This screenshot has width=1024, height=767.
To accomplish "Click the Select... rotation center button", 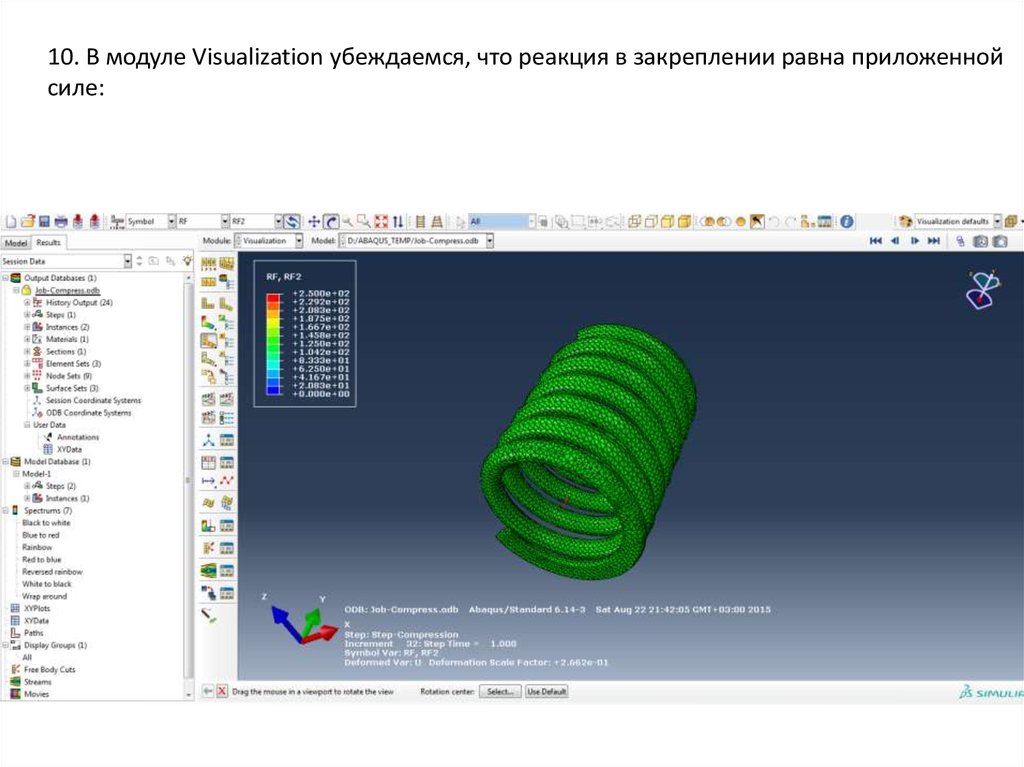I will [499, 691].
